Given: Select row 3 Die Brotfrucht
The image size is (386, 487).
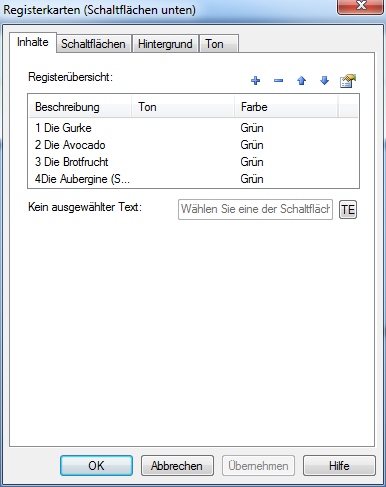Looking at the screenshot, I should [193, 162].
